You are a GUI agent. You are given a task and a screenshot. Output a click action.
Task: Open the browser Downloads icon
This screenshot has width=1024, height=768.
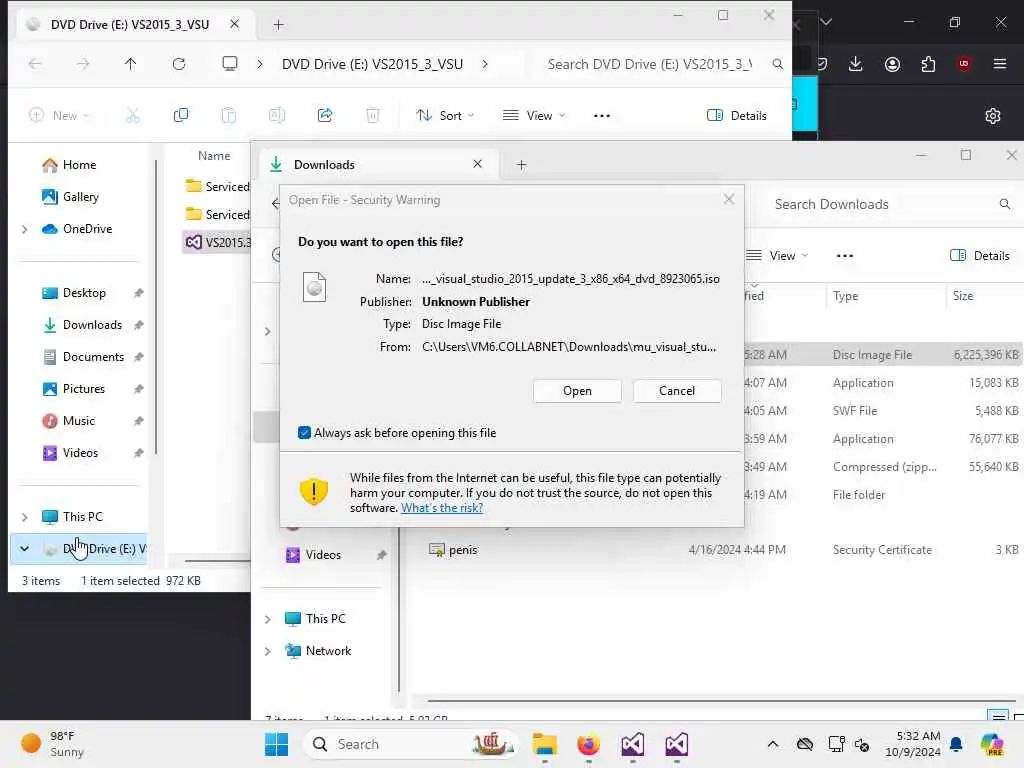pyautogui.click(x=856, y=64)
